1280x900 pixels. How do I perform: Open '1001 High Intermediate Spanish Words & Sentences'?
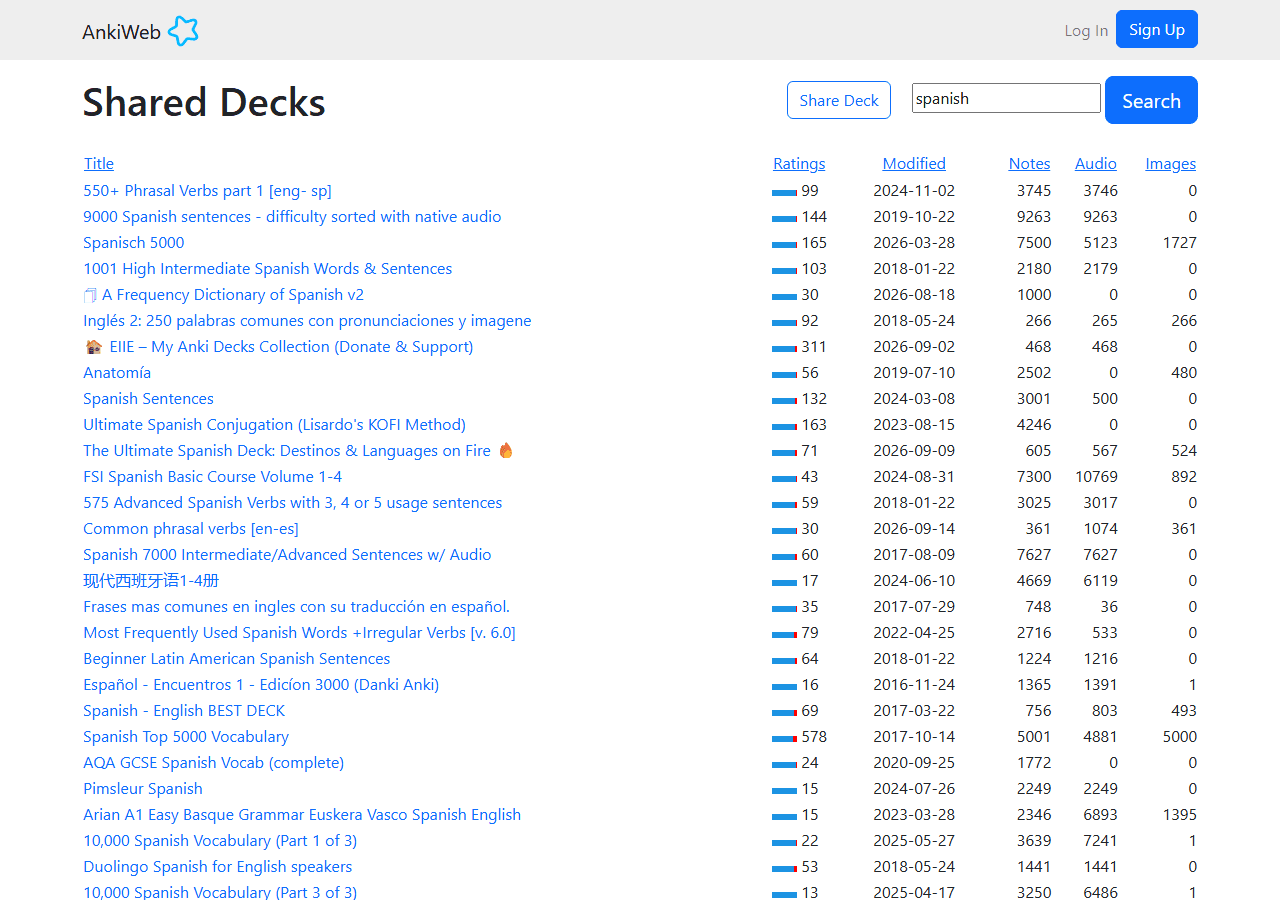(x=267, y=268)
